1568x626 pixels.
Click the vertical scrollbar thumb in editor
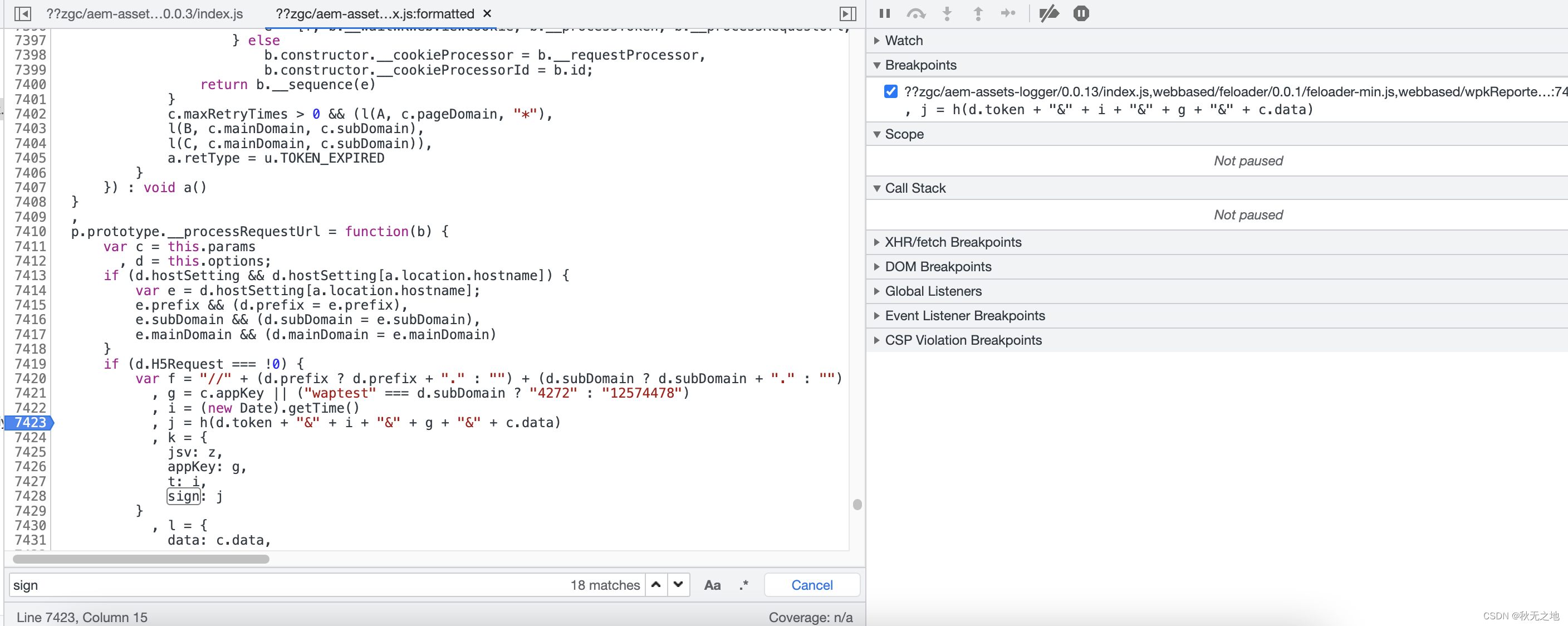pyautogui.click(x=857, y=504)
